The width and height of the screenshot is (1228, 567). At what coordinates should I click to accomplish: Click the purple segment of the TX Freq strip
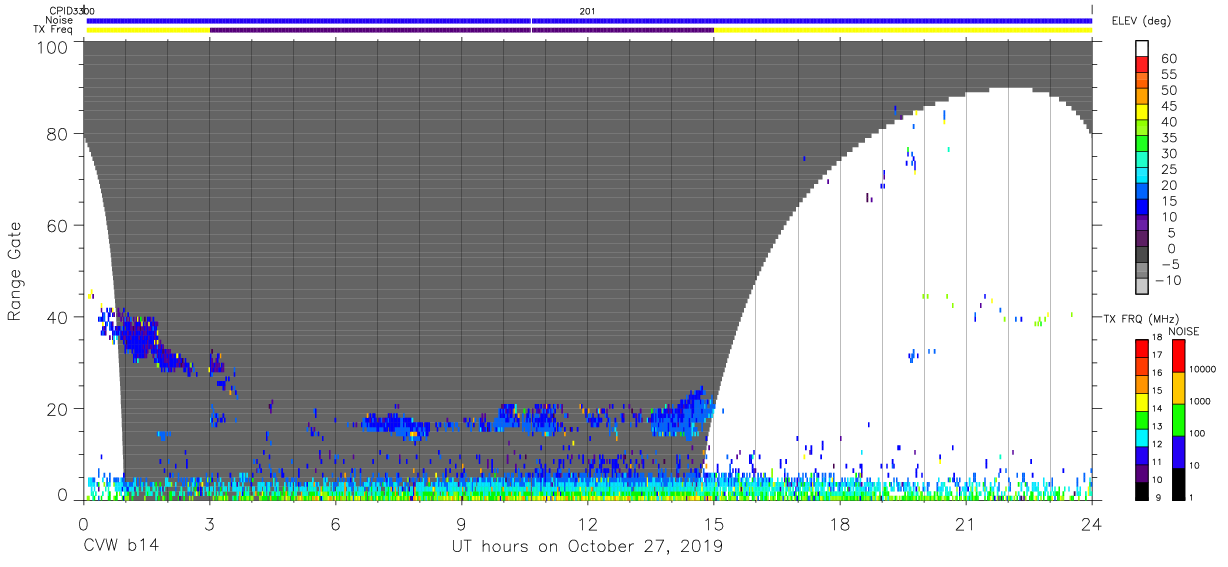pos(461,30)
